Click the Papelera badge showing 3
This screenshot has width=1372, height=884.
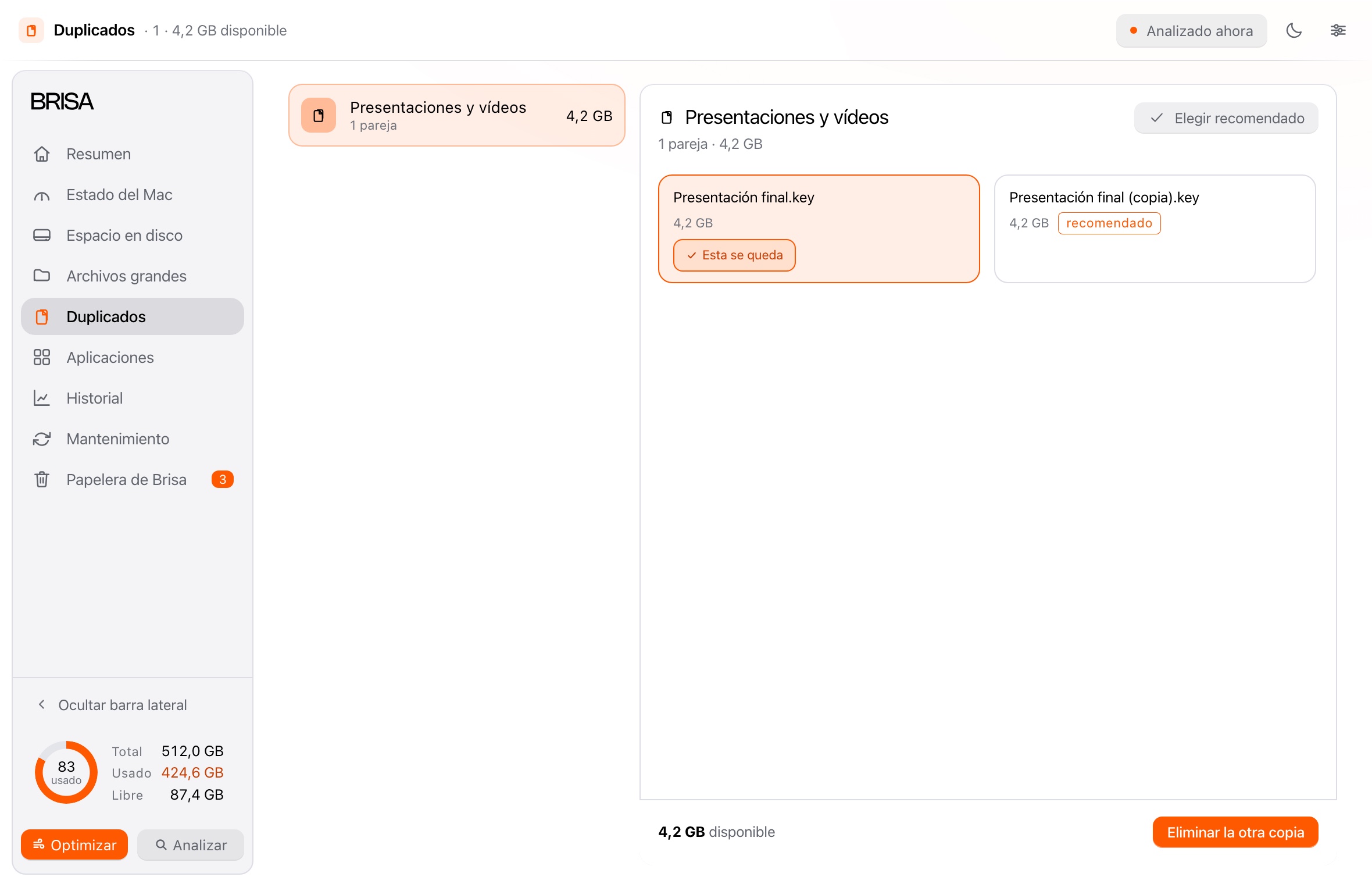point(223,479)
